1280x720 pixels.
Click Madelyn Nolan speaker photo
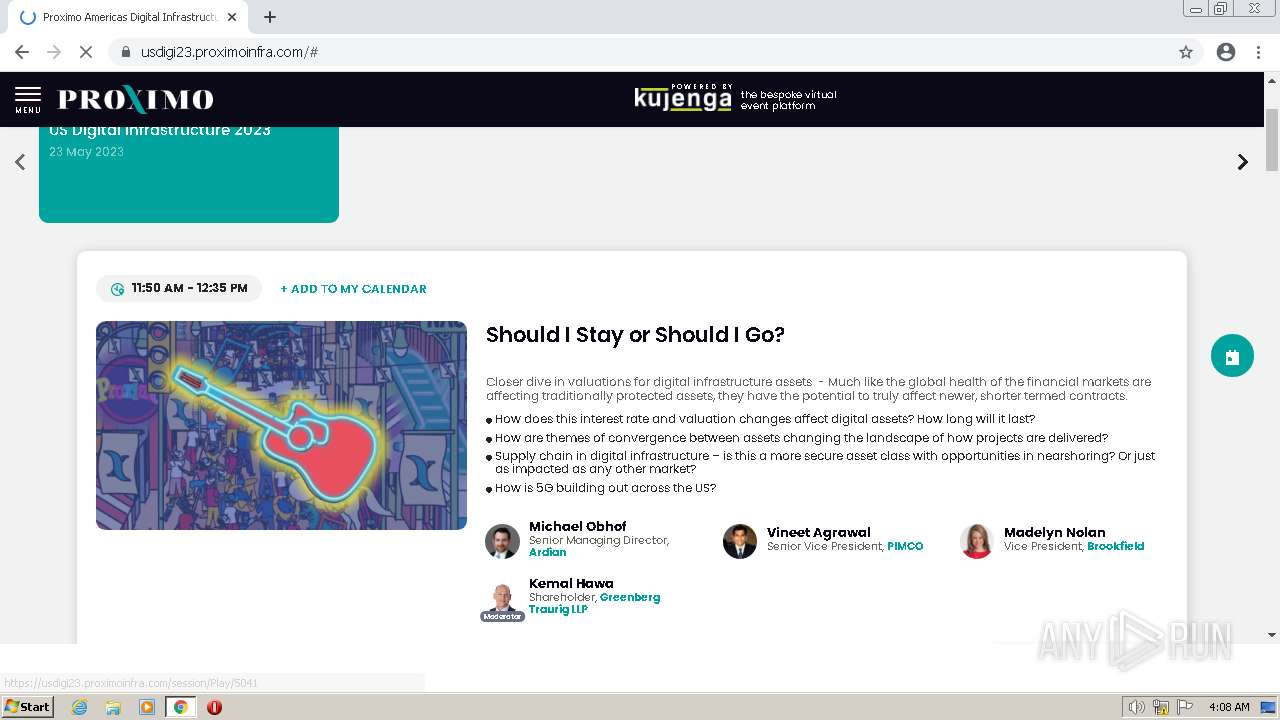(x=977, y=541)
